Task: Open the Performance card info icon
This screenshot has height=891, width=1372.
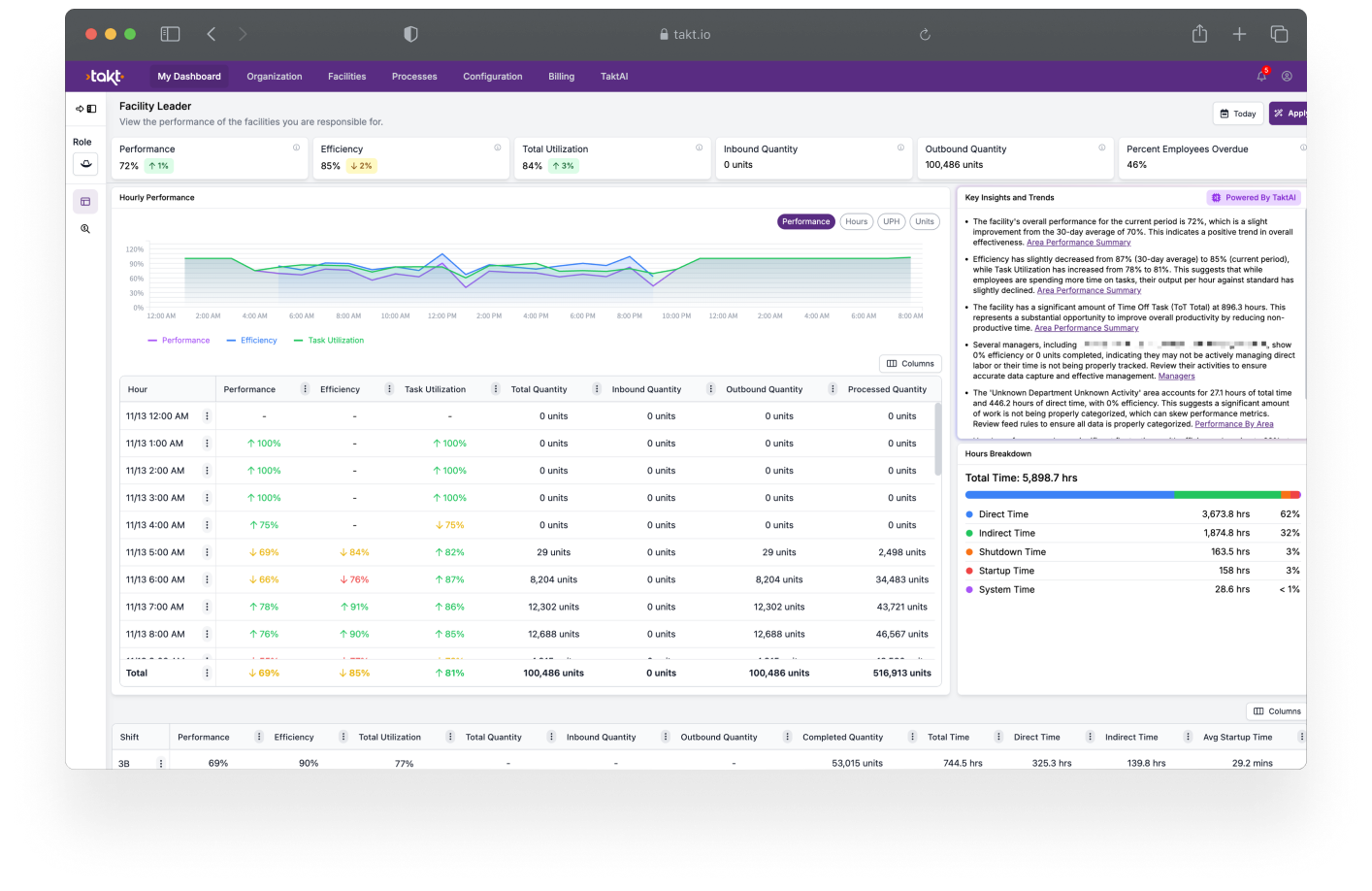Action: click(297, 148)
